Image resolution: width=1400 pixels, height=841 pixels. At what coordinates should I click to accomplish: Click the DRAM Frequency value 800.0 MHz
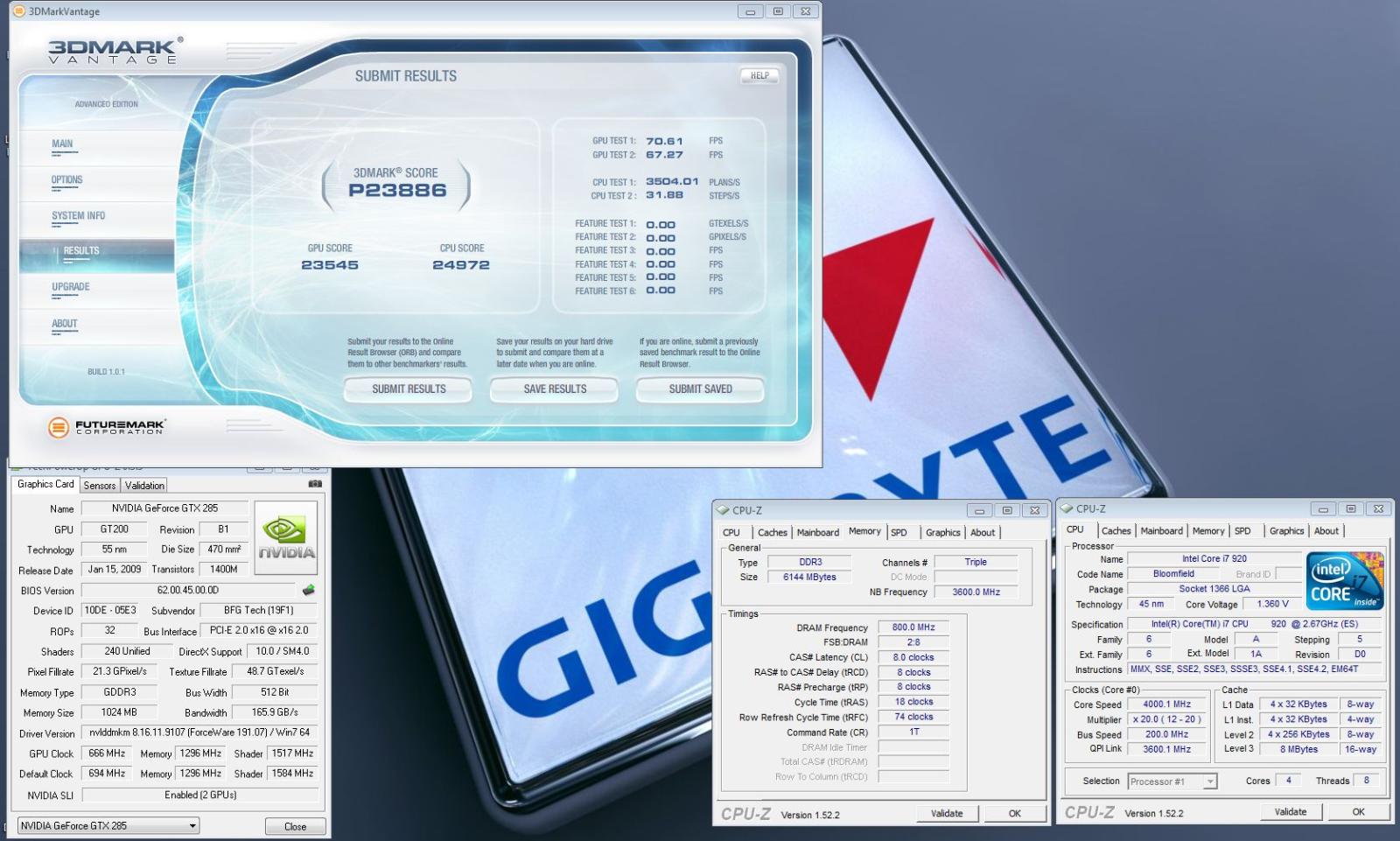(913, 627)
